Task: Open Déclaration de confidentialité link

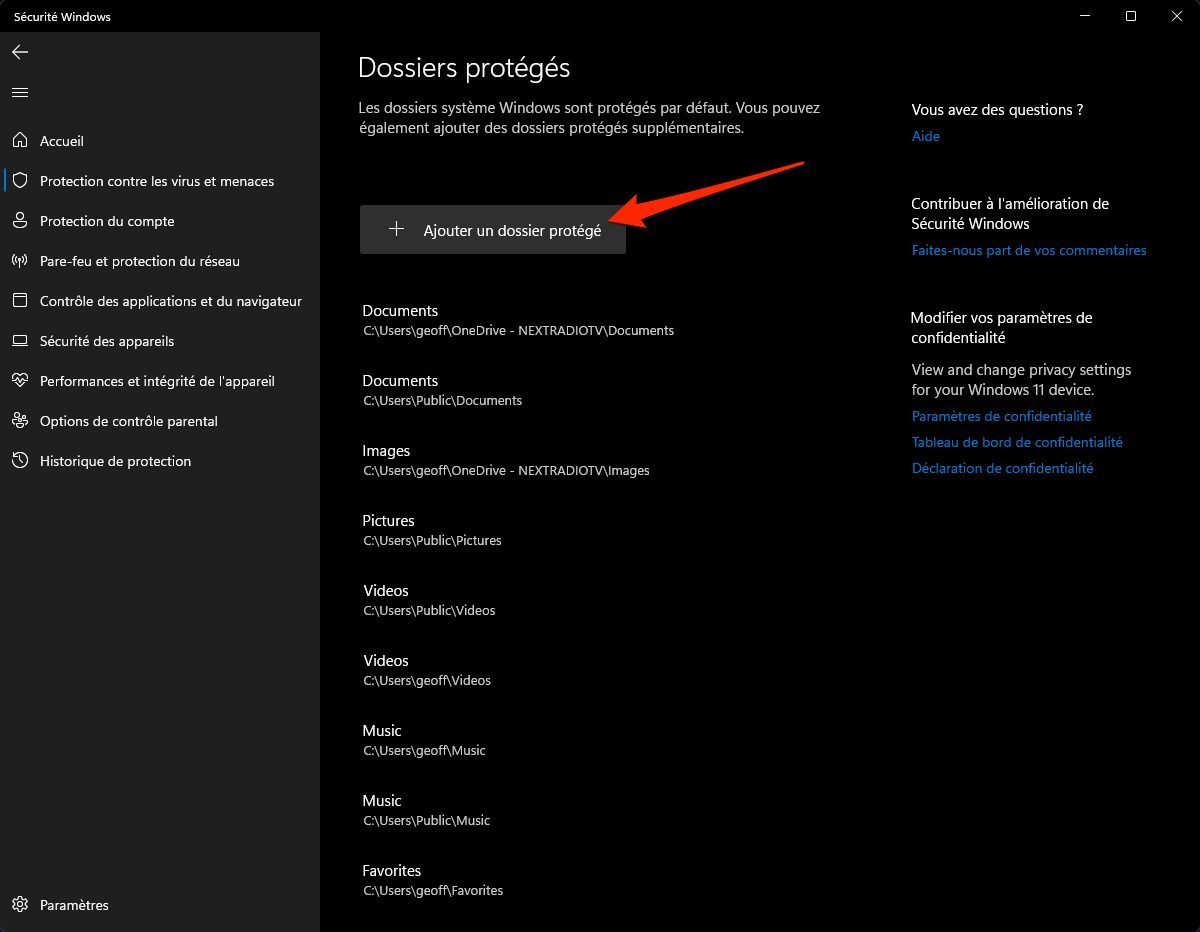Action: coord(1003,468)
